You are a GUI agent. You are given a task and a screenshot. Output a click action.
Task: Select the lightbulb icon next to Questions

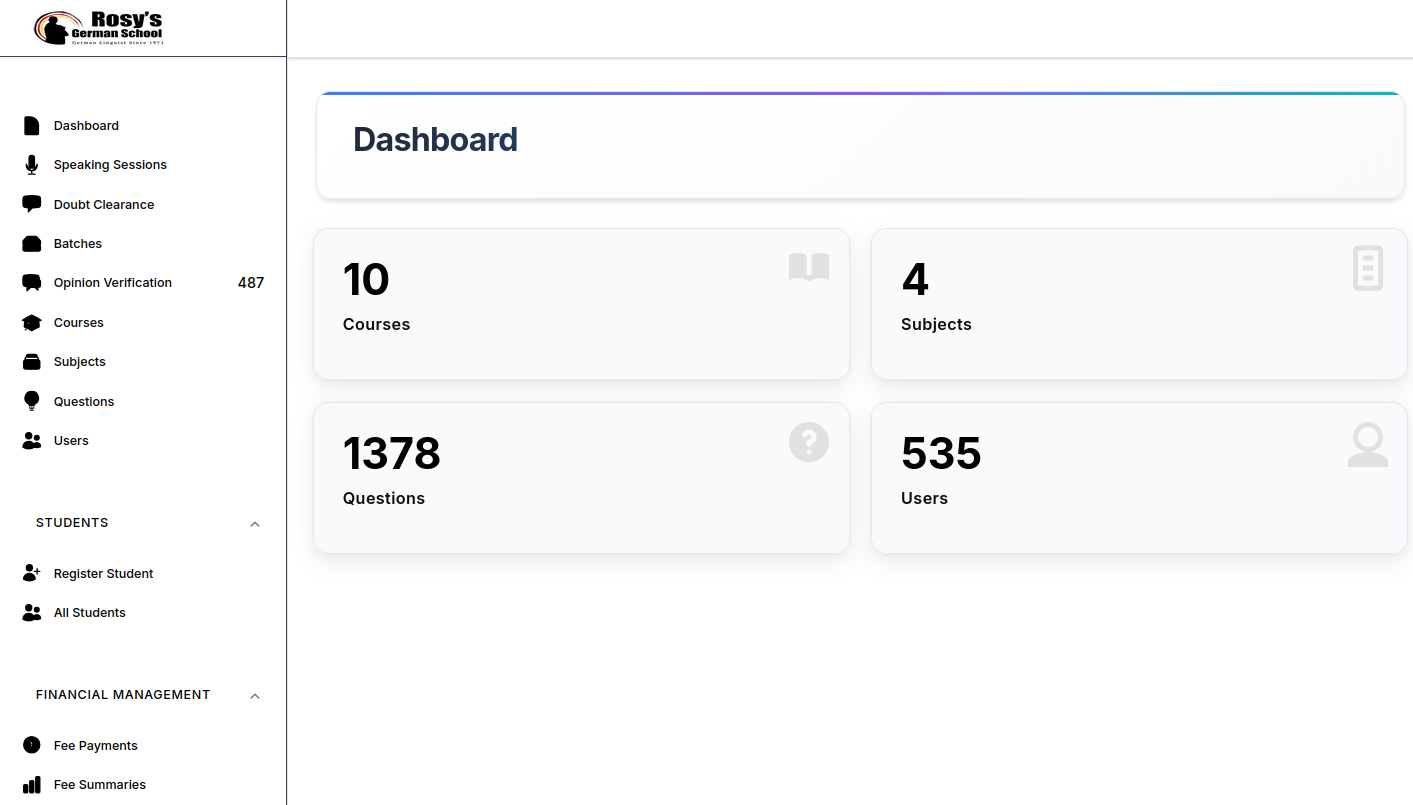click(x=31, y=401)
